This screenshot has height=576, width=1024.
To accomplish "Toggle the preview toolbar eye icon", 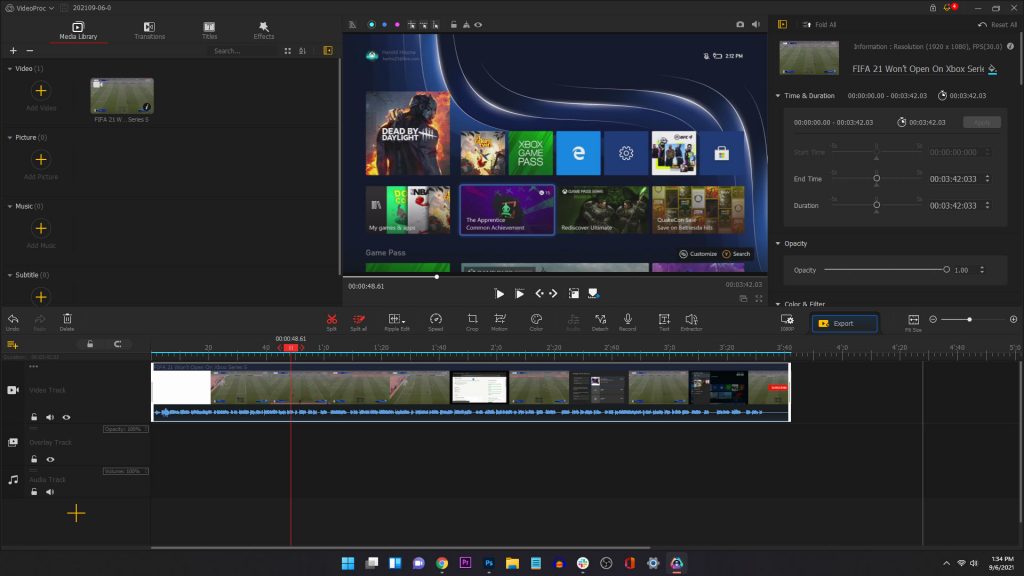I will [478, 25].
